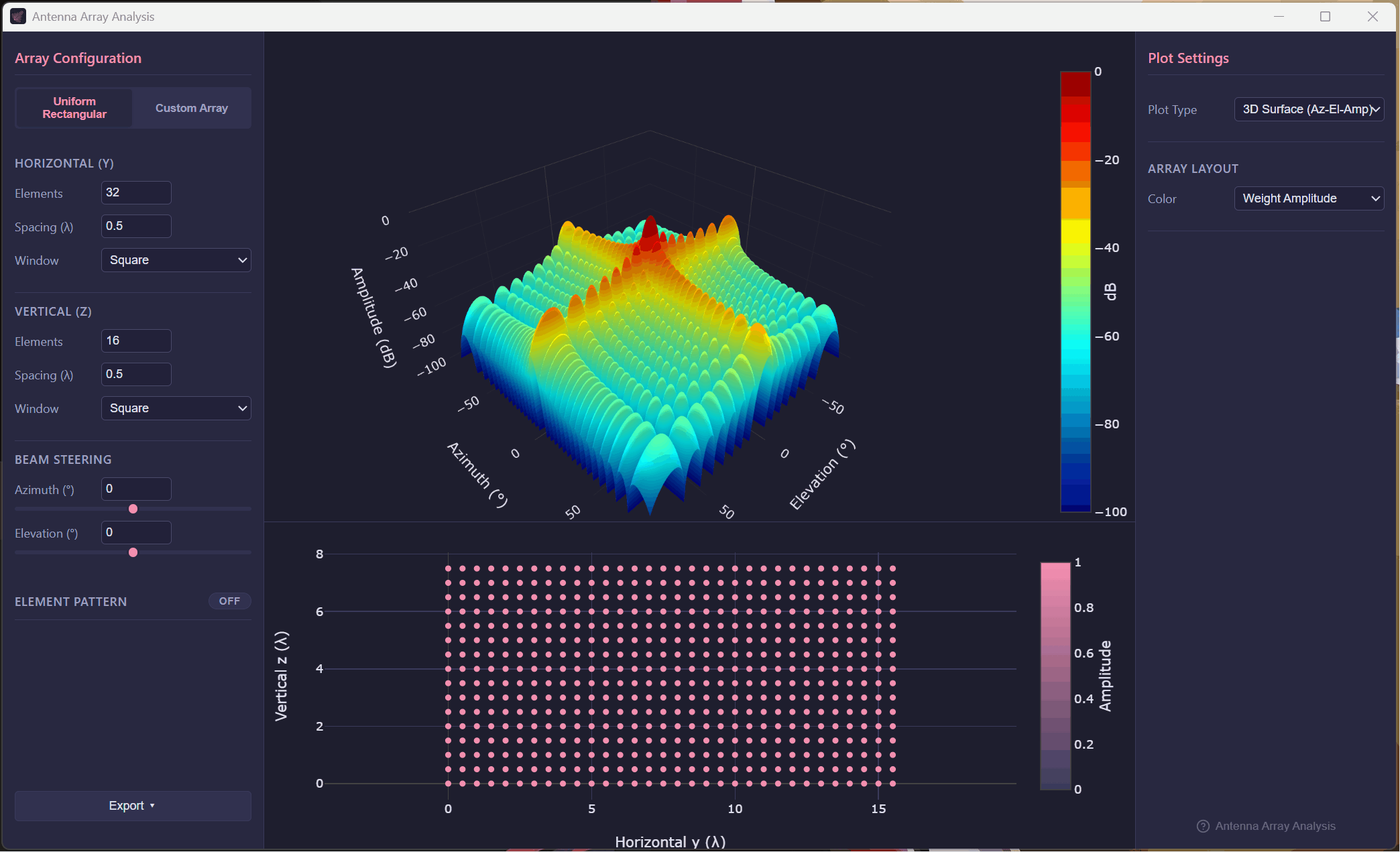This screenshot has height=852, width=1400.
Task: Click Azimuth slider handle
Action: pyautogui.click(x=133, y=509)
